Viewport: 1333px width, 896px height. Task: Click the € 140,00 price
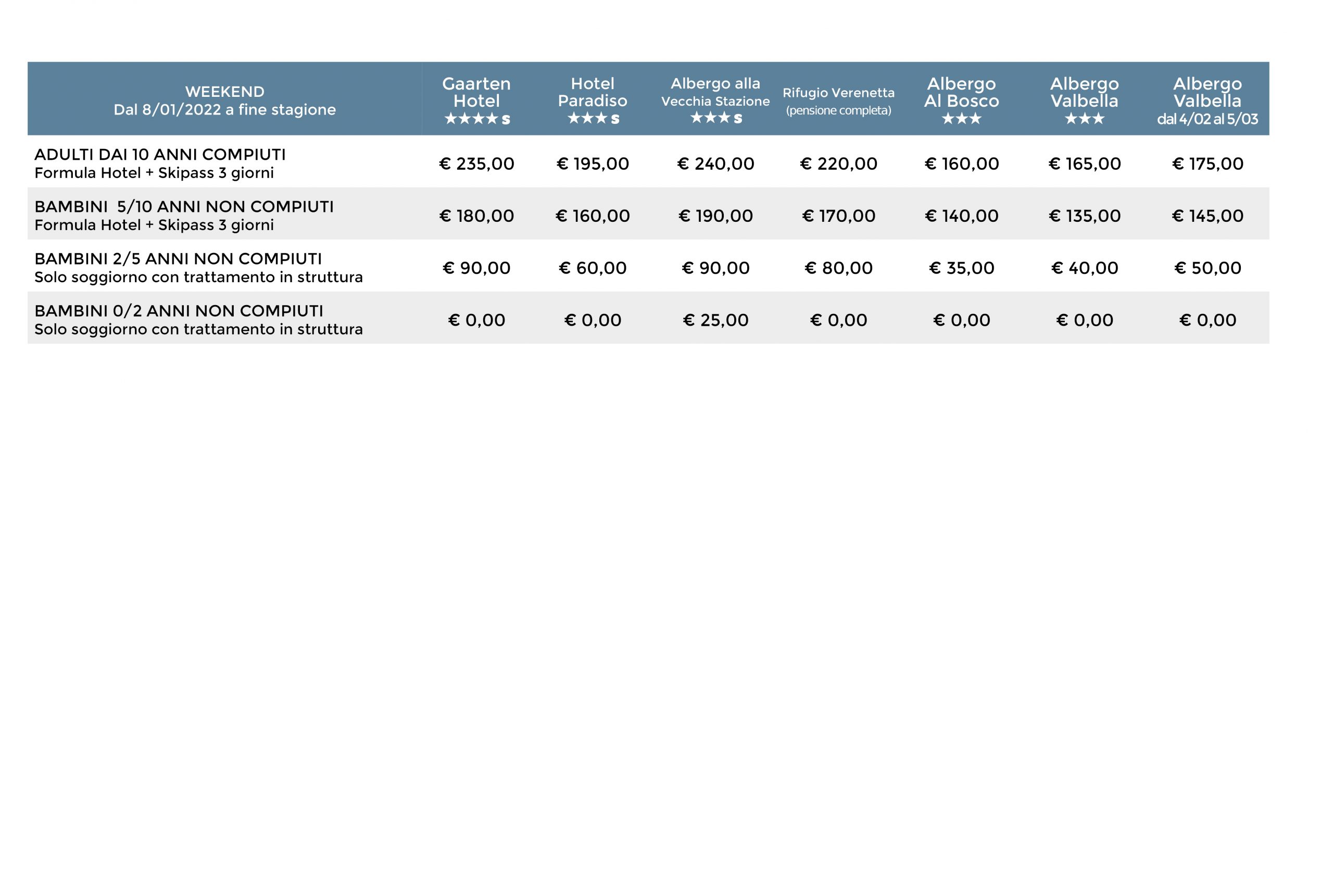coord(962,216)
